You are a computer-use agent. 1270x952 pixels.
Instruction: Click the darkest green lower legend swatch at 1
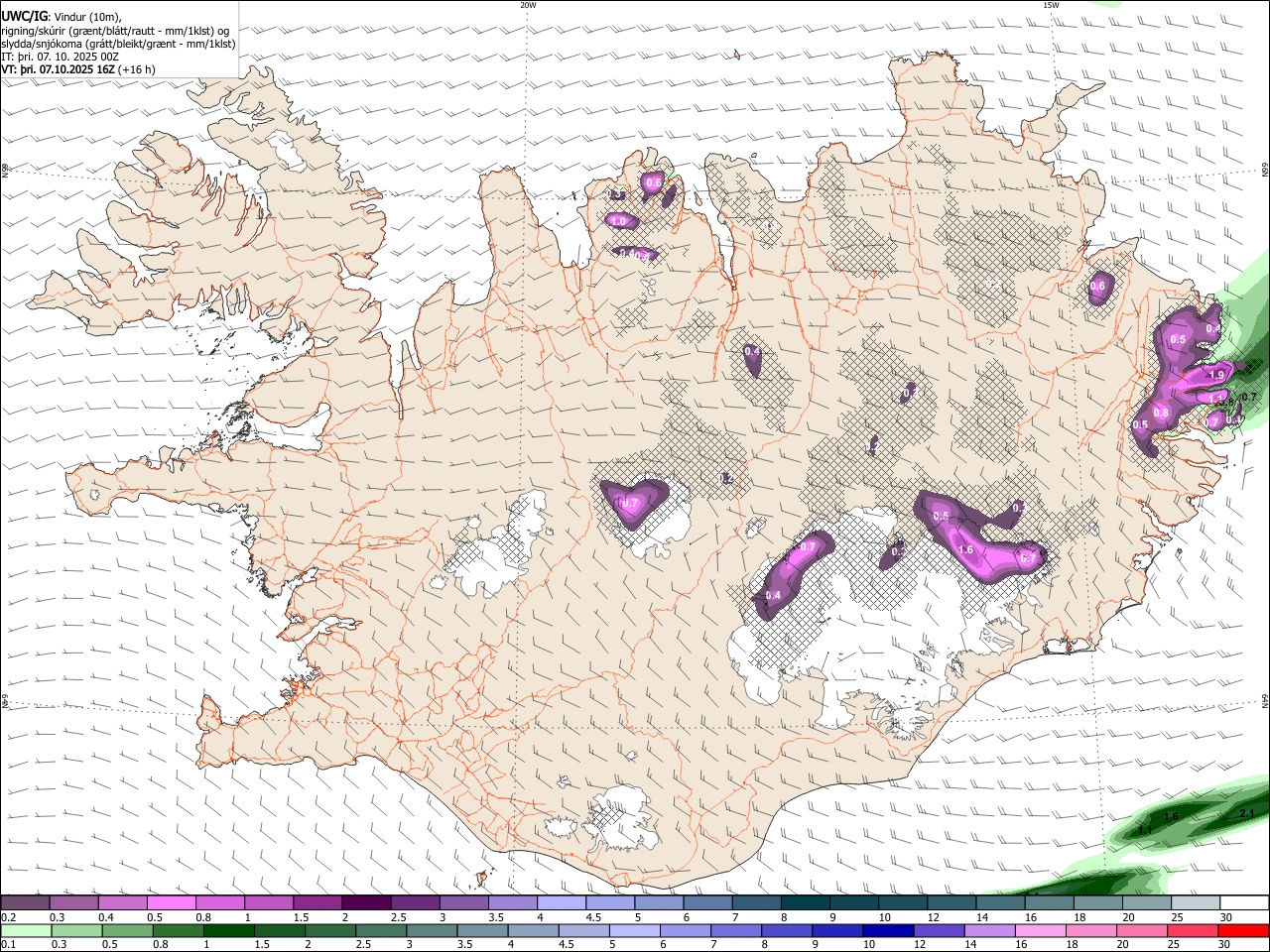click(x=228, y=931)
